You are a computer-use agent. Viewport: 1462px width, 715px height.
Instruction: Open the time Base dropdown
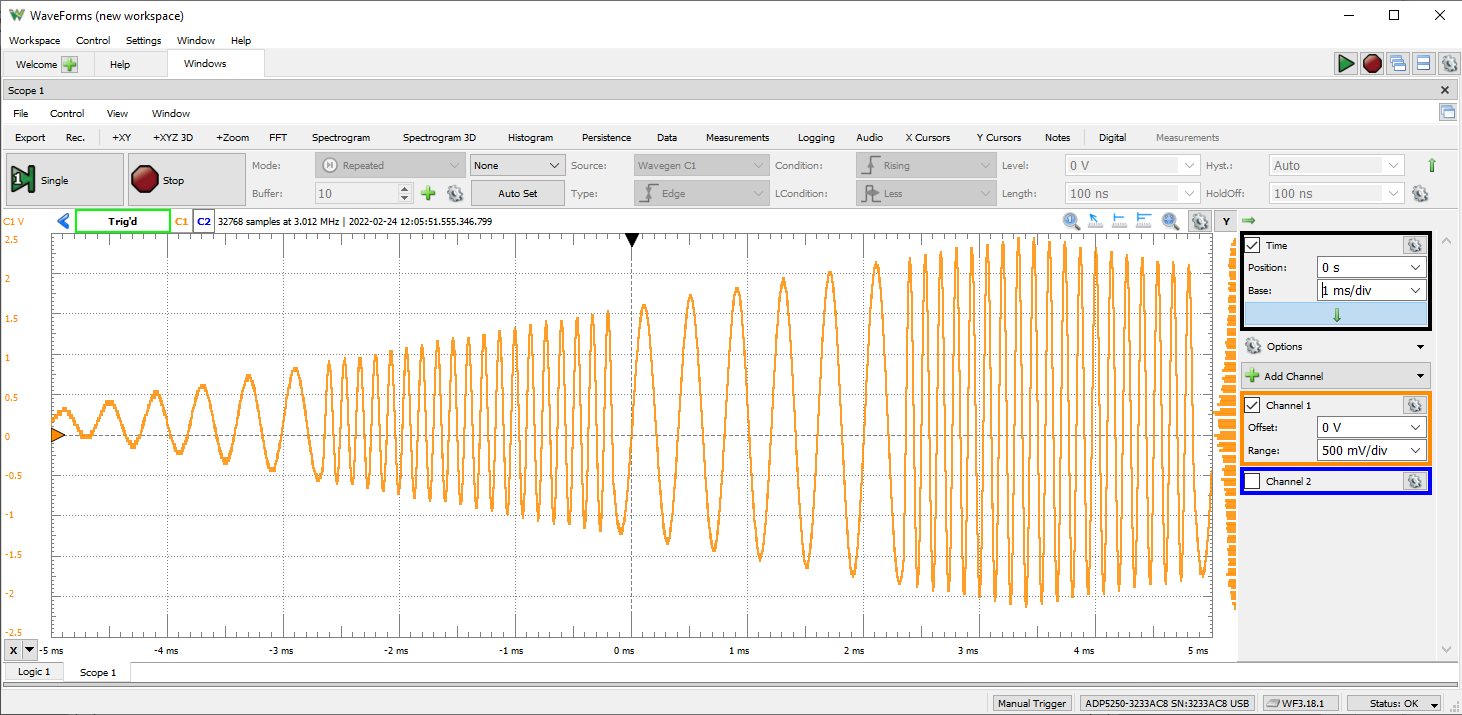[1372, 290]
